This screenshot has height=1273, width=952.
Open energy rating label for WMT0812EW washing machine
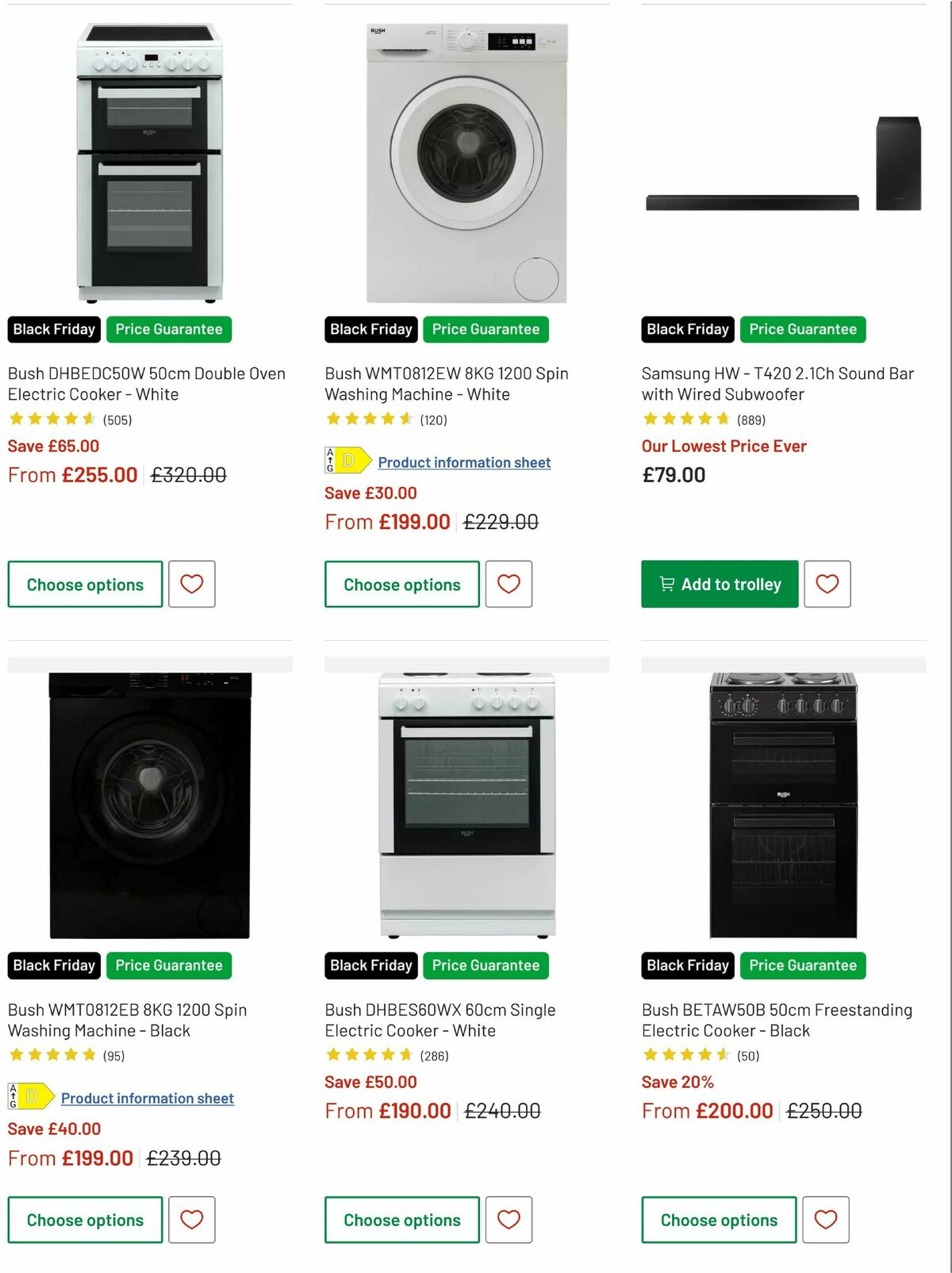(347, 462)
